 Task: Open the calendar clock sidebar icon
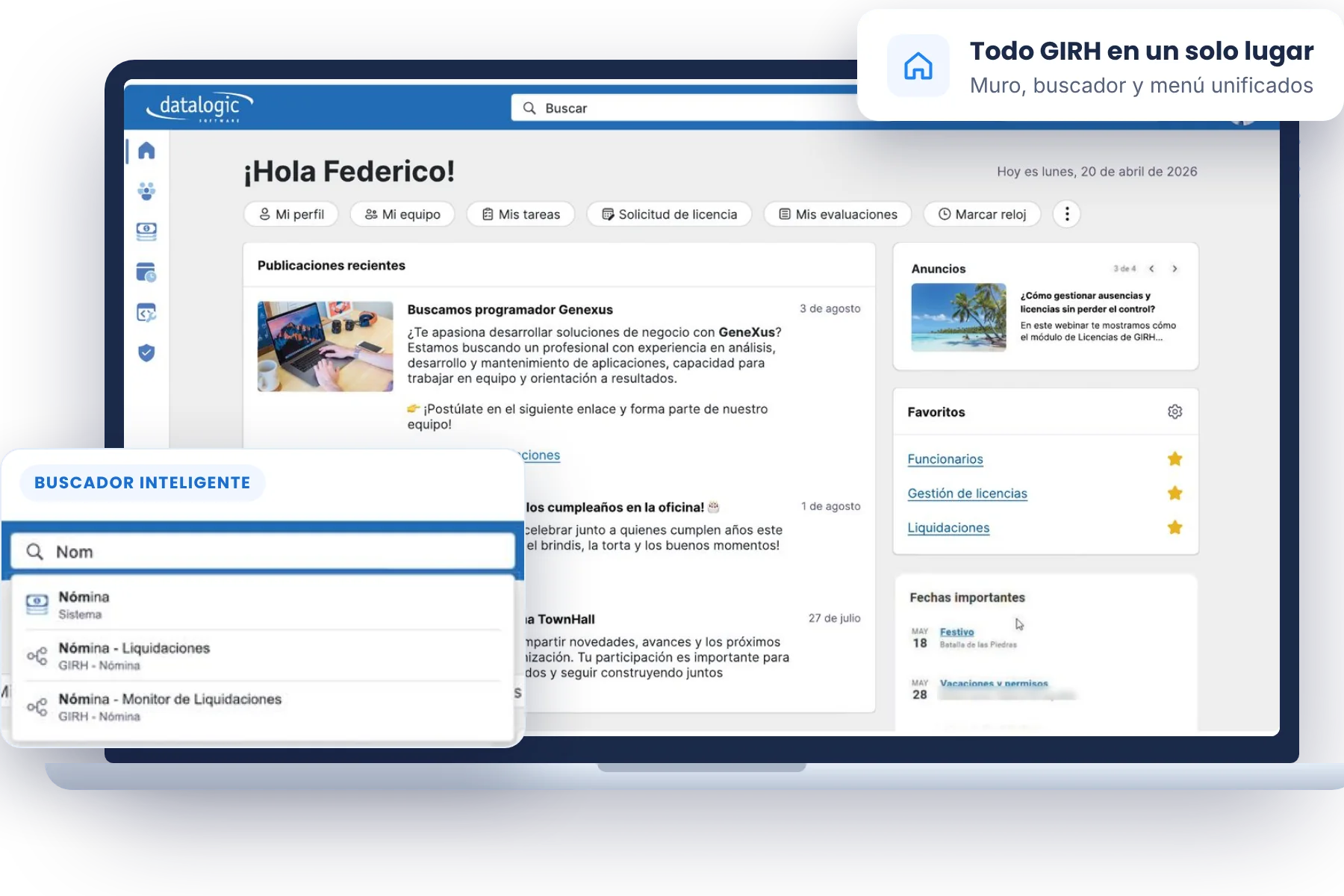146,273
